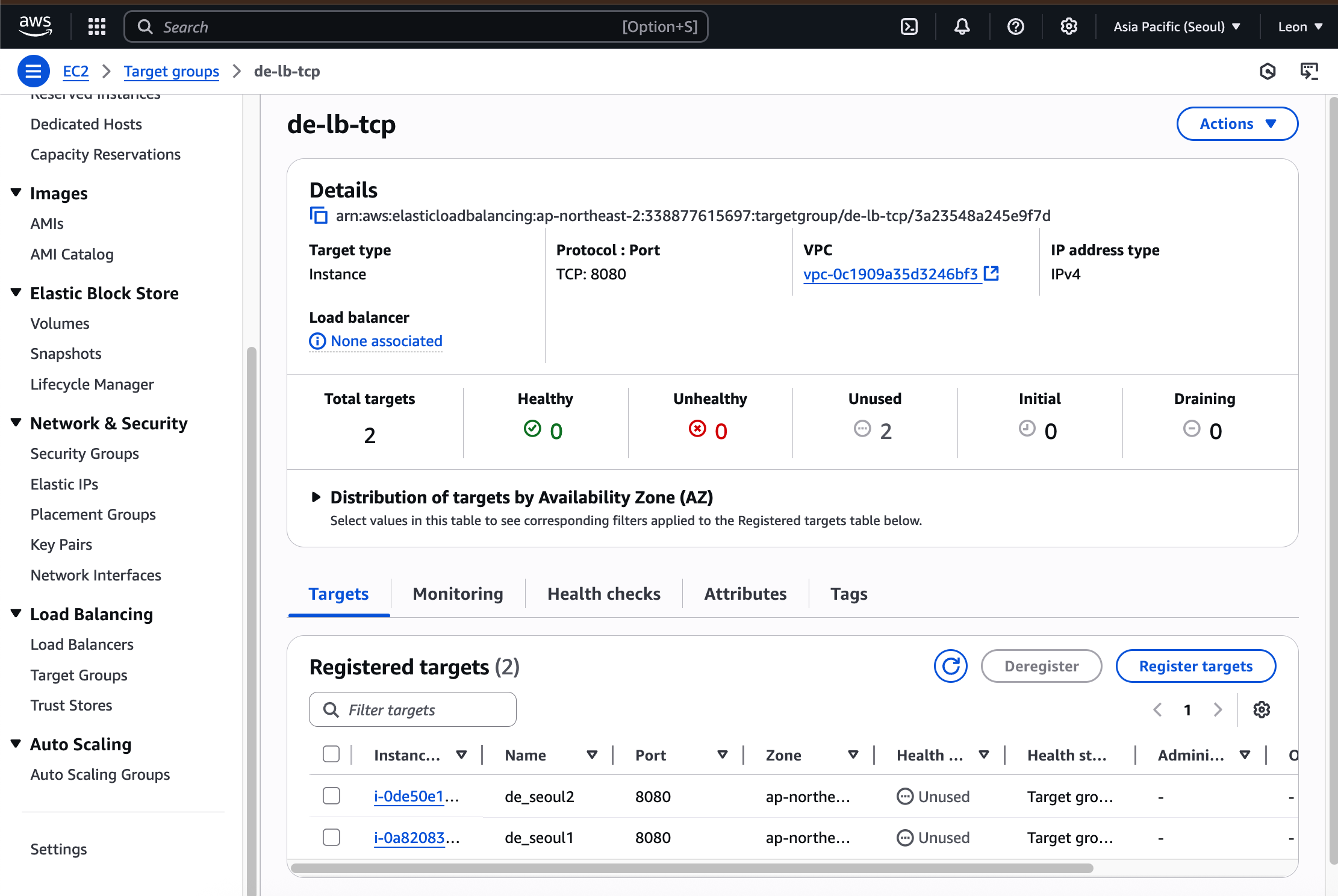The height and width of the screenshot is (896, 1338).
Task: Switch to the Attributes tab
Action: [x=745, y=594]
